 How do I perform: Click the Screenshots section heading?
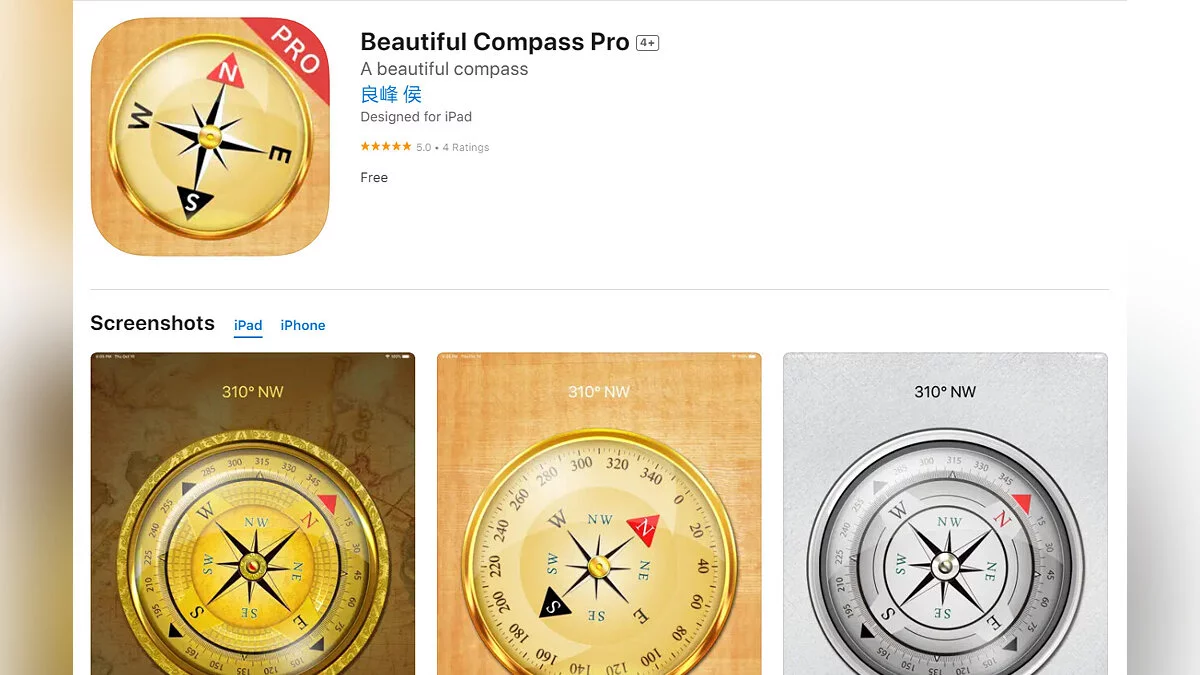coord(152,323)
